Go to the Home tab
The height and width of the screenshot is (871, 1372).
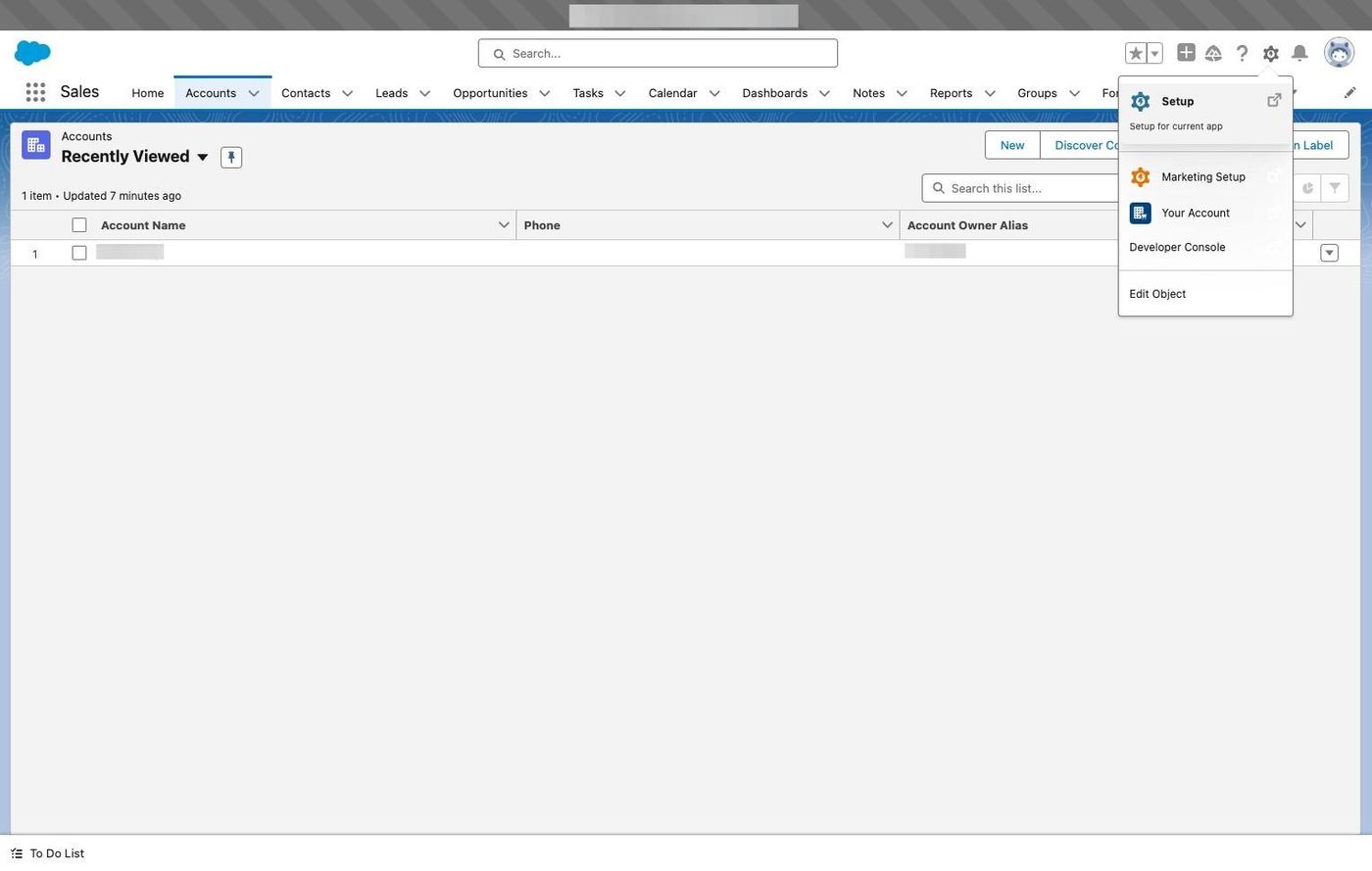[x=148, y=93]
